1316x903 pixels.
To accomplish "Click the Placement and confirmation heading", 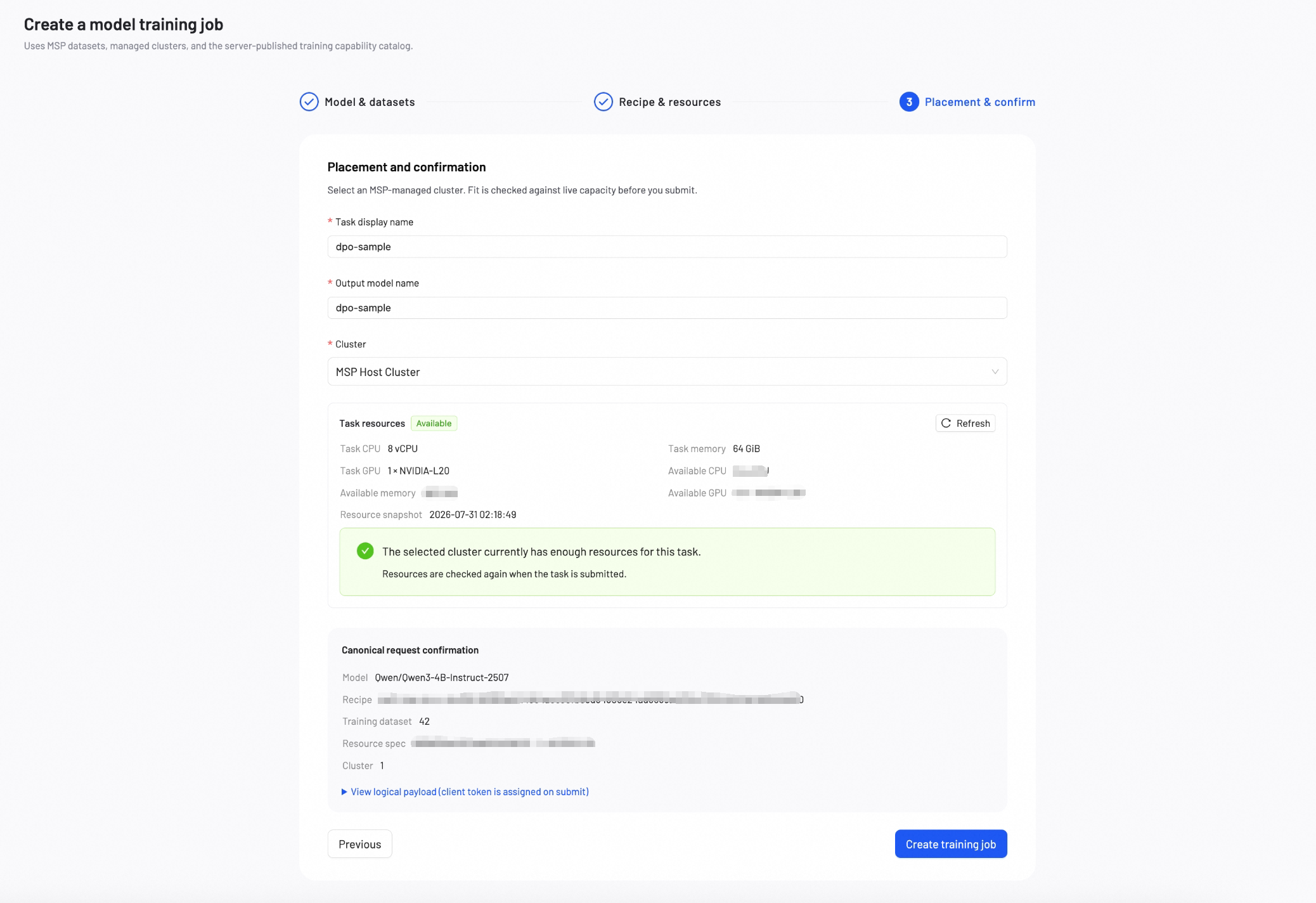I will pos(406,167).
